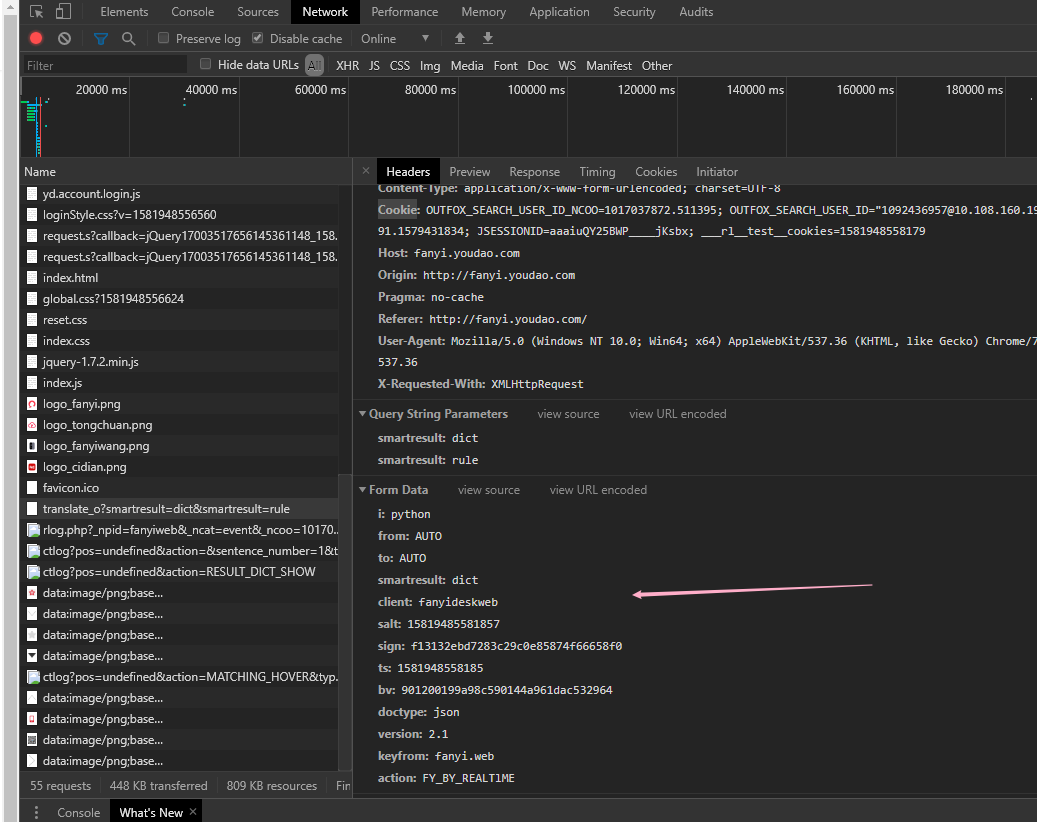Select the ctlog MATCHING_HOVER request
This screenshot has height=822, width=1037.
point(179,677)
